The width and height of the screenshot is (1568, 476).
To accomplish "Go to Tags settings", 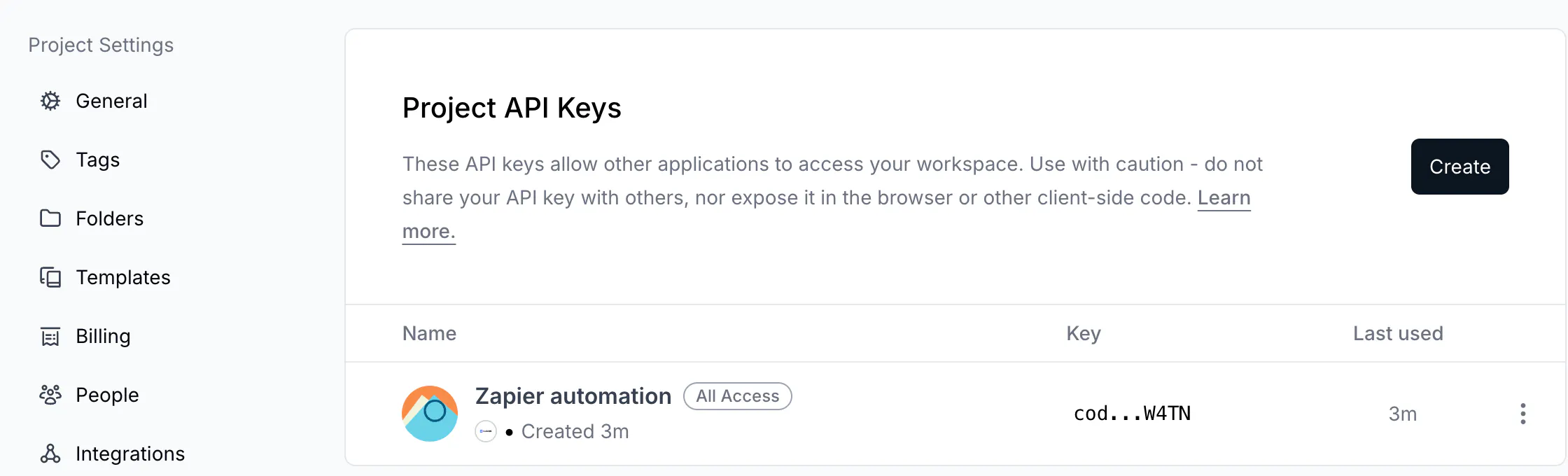I will pos(98,160).
